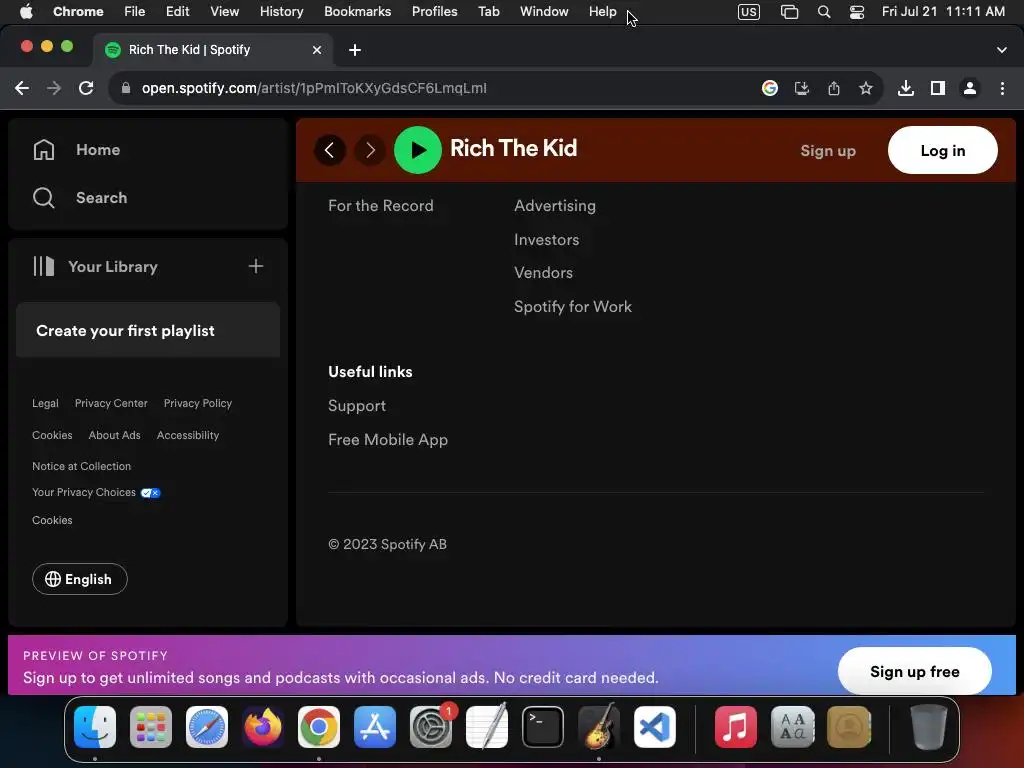Open Launchpad from the Dock
This screenshot has height=768, width=1024.
click(x=151, y=727)
